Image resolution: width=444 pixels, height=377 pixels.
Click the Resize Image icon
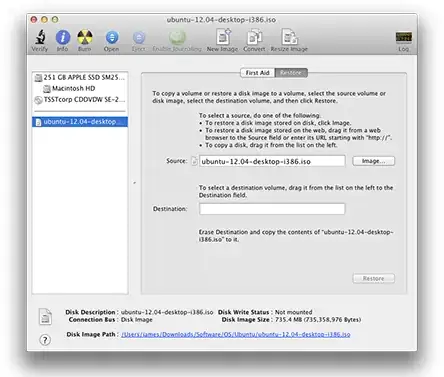289,37
